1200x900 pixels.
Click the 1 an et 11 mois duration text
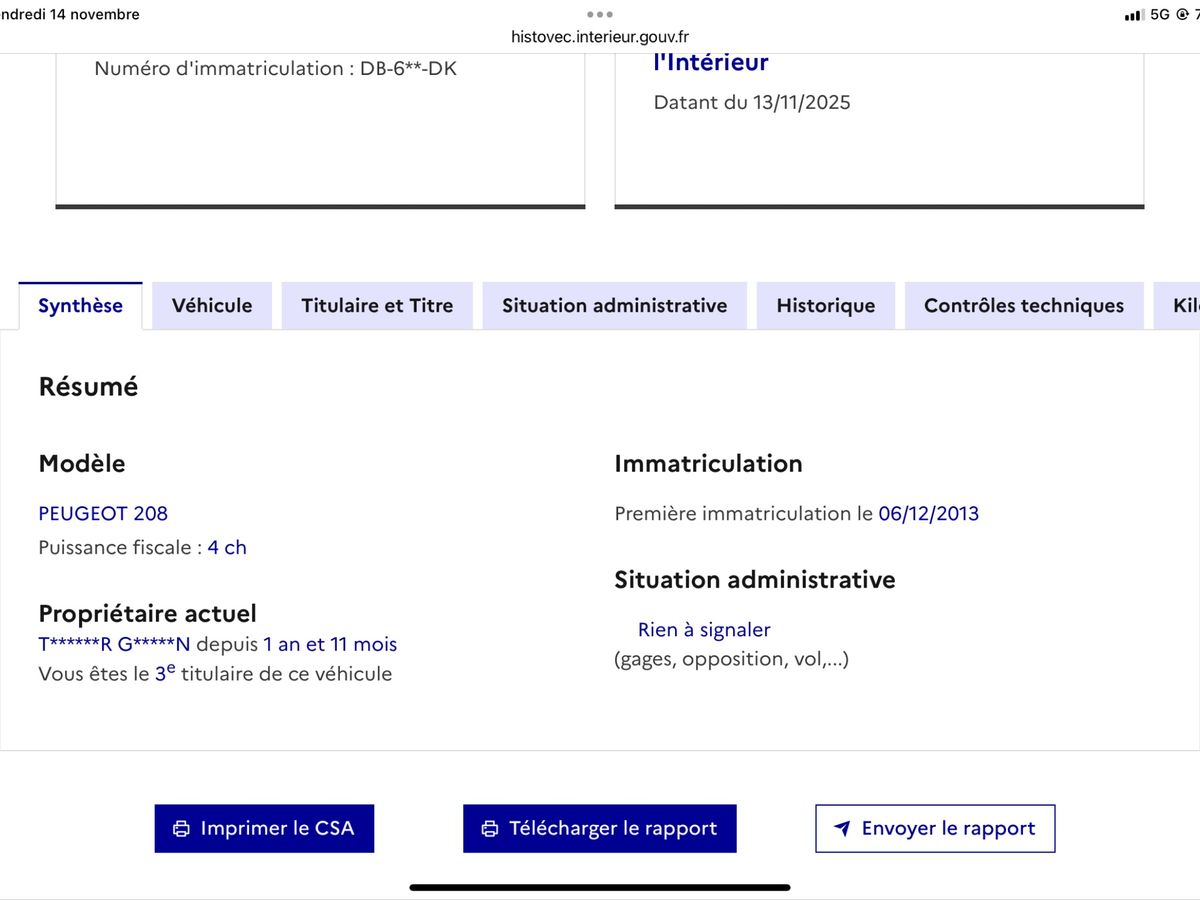[x=330, y=645]
